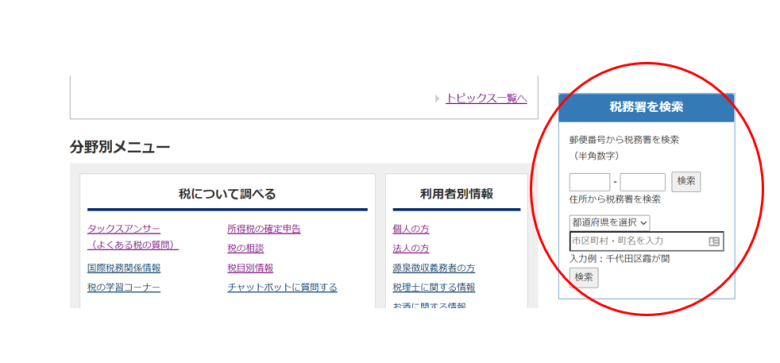Click the autofill icon in address field
This screenshot has width=780, height=363.
click(714, 241)
